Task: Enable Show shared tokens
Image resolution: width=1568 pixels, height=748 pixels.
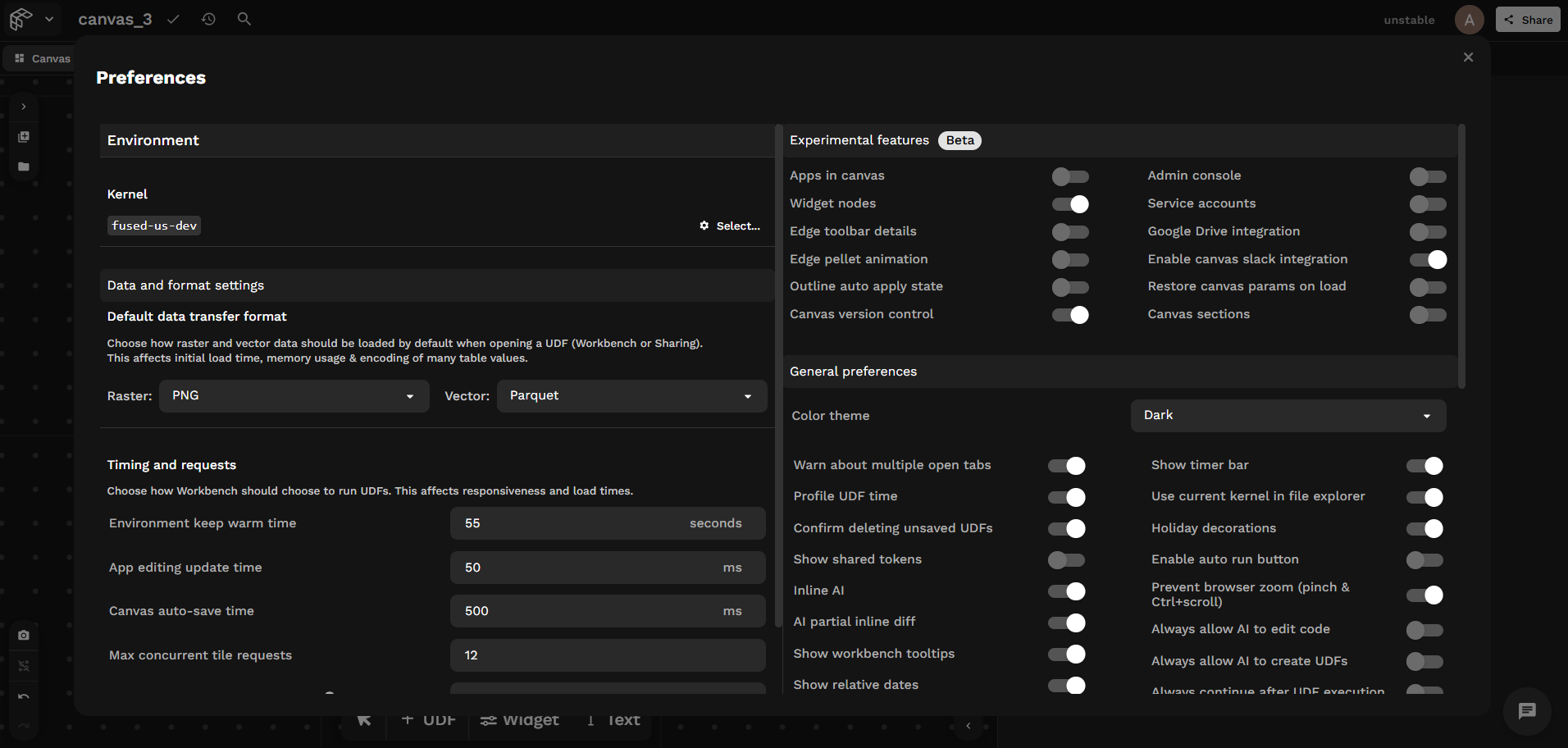Action: 1067,560
